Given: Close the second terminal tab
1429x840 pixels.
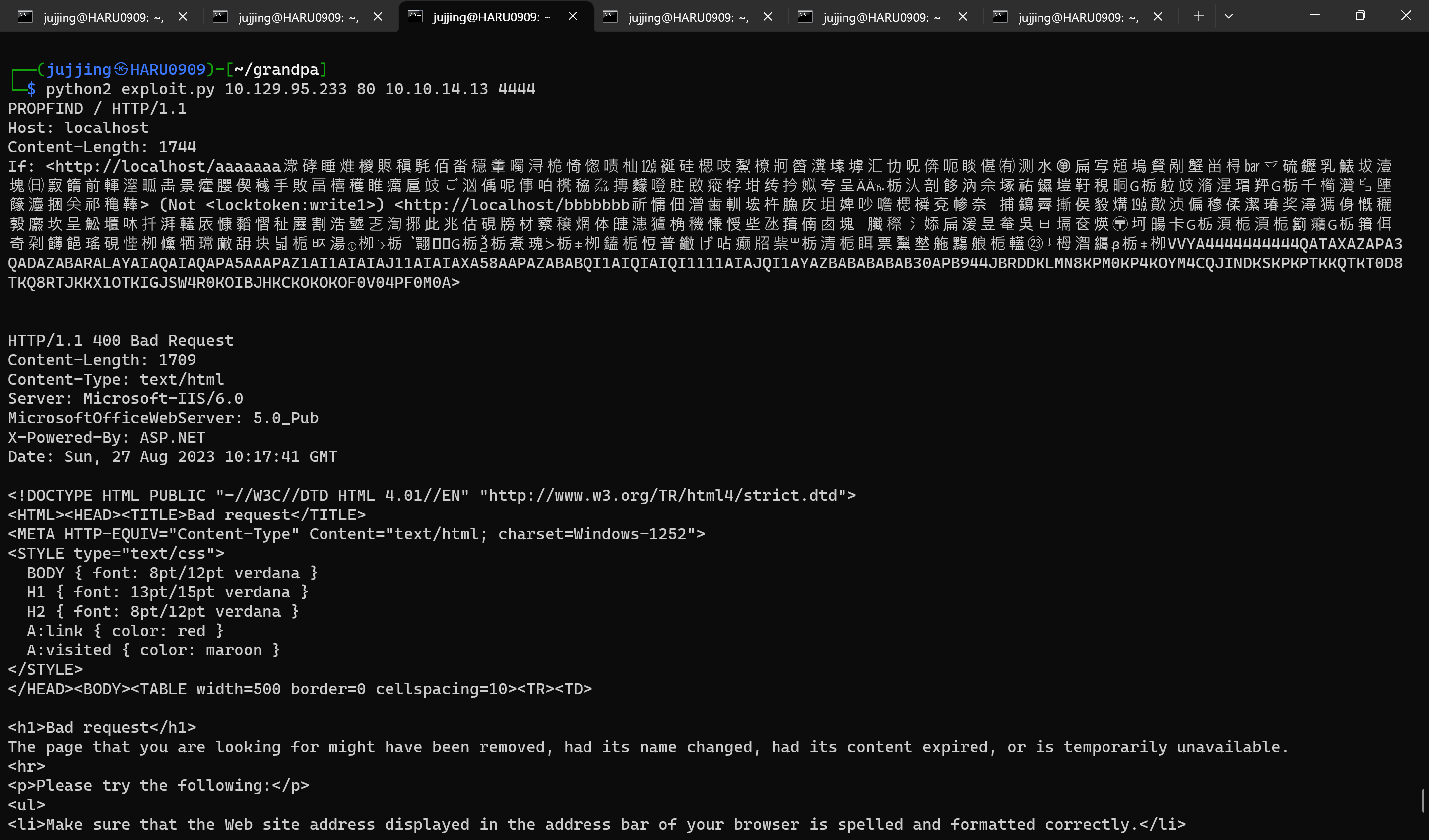Looking at the screenshot, I should [x=378, y=17].
